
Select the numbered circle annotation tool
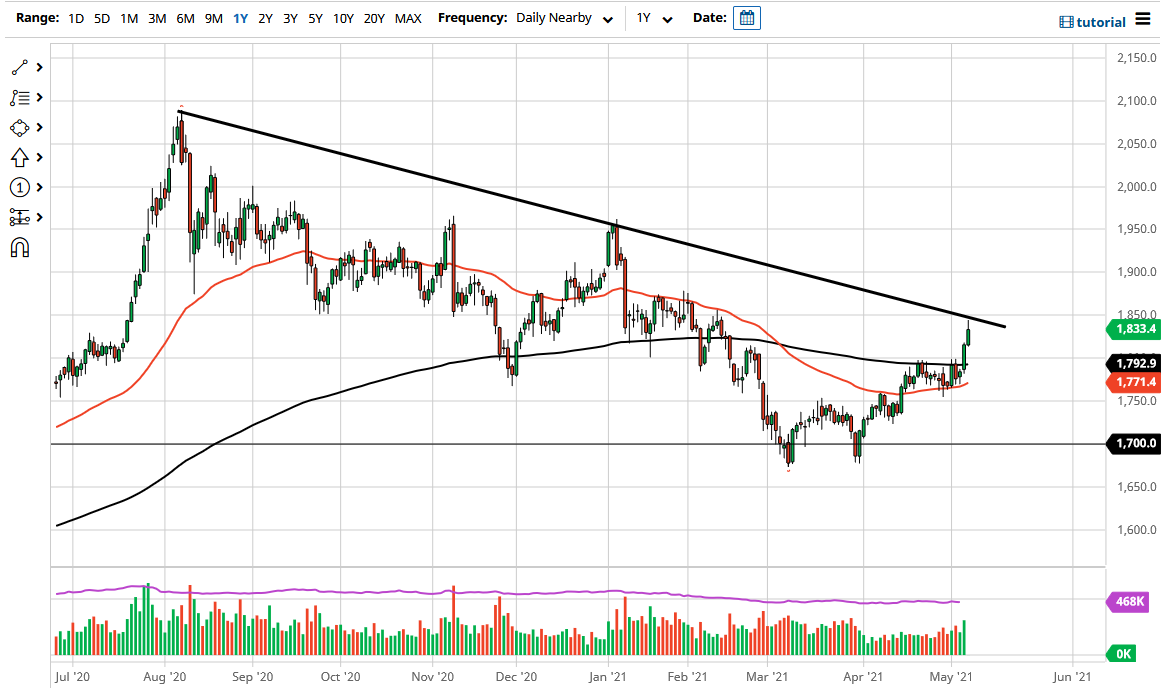pos(19,187)
